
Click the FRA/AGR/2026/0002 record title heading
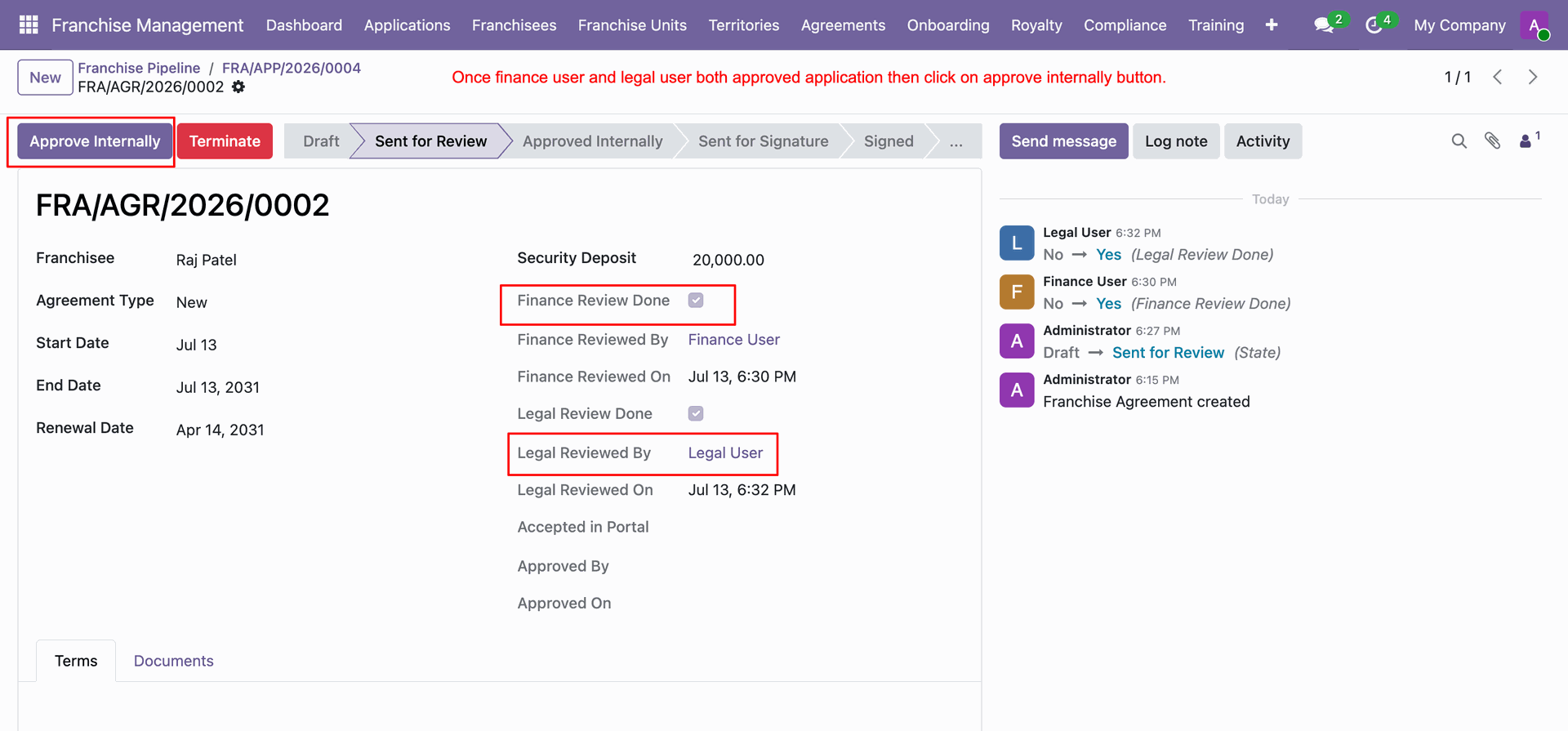click(x=183, y=205)
